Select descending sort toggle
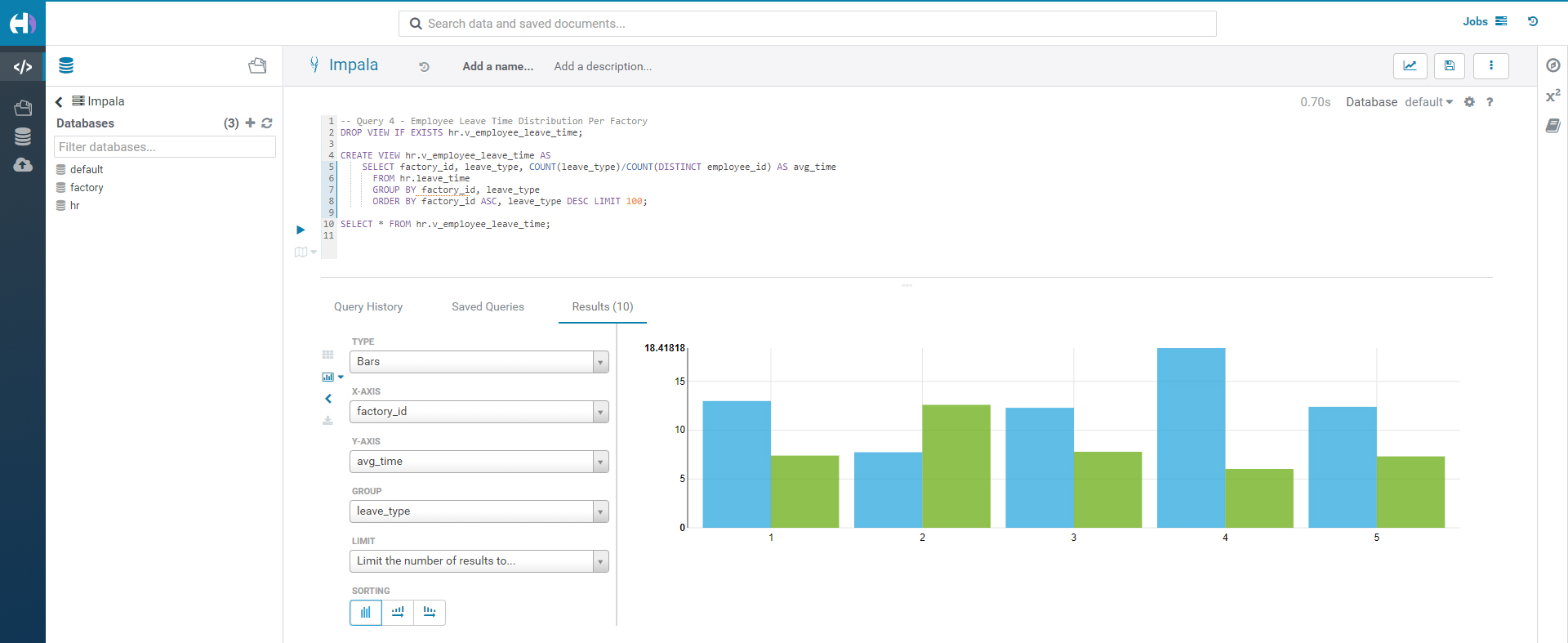 430,612
